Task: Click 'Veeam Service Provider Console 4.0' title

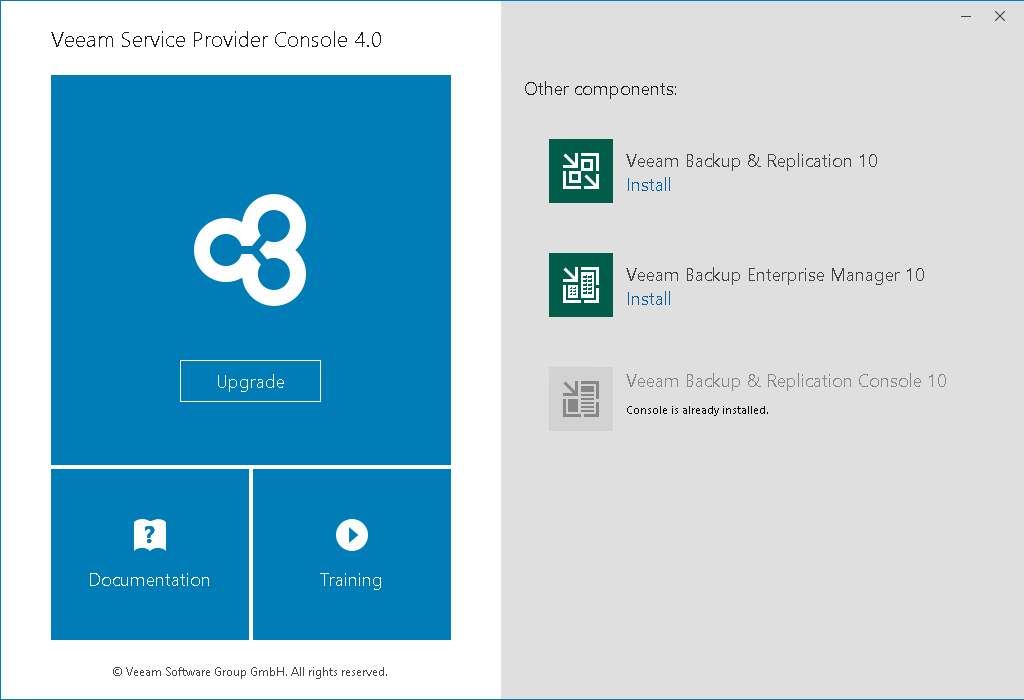Action: [x=216, y=40]
